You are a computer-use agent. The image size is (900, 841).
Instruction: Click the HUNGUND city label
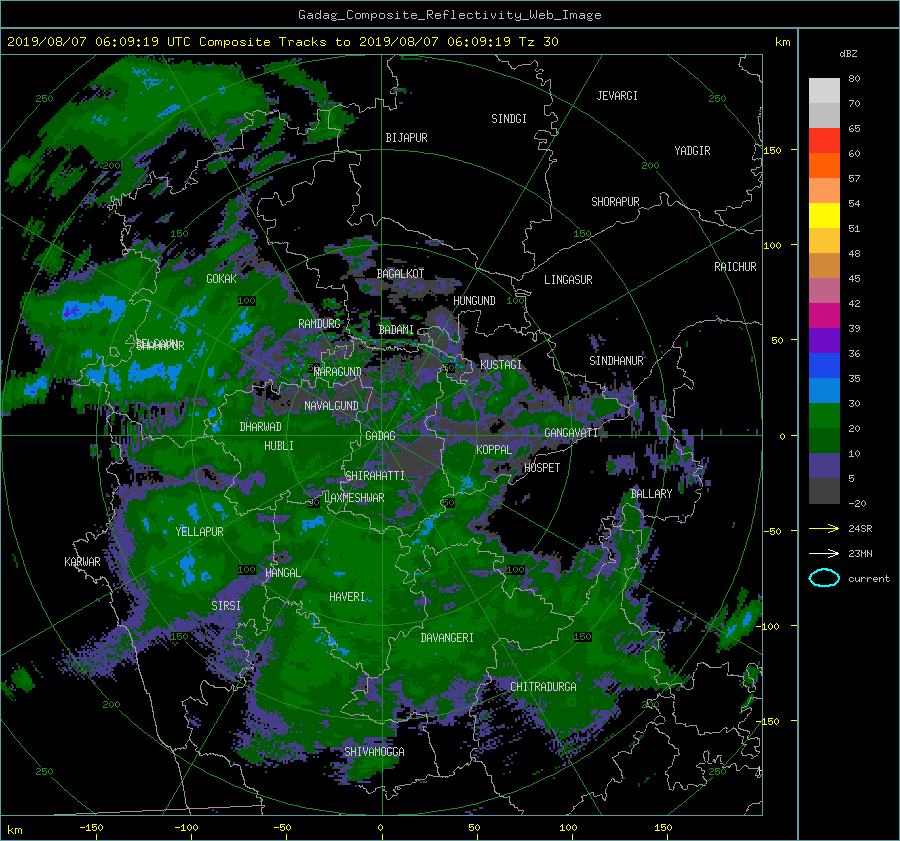474,301
